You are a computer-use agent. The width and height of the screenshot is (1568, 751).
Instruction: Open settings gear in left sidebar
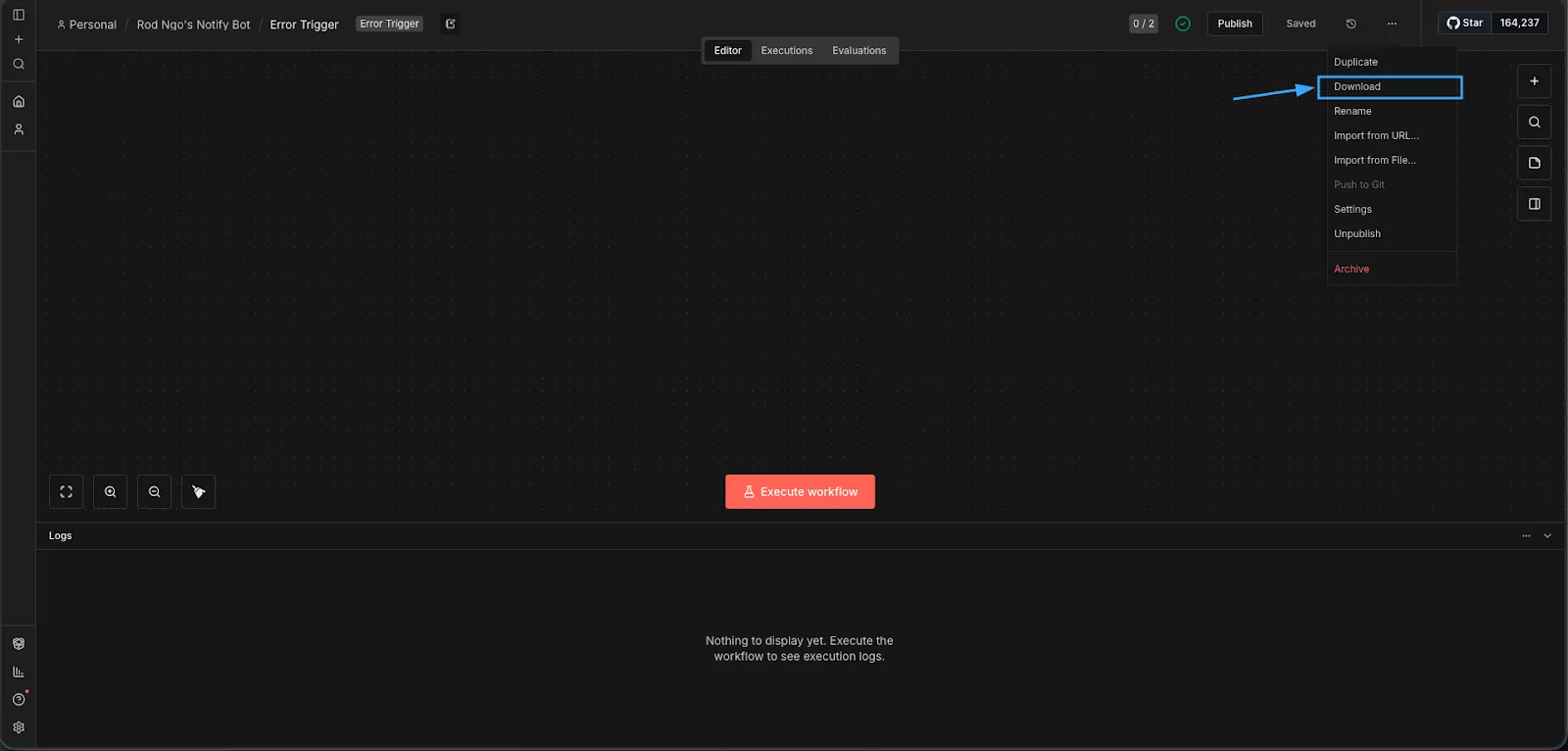pos(19,727)
